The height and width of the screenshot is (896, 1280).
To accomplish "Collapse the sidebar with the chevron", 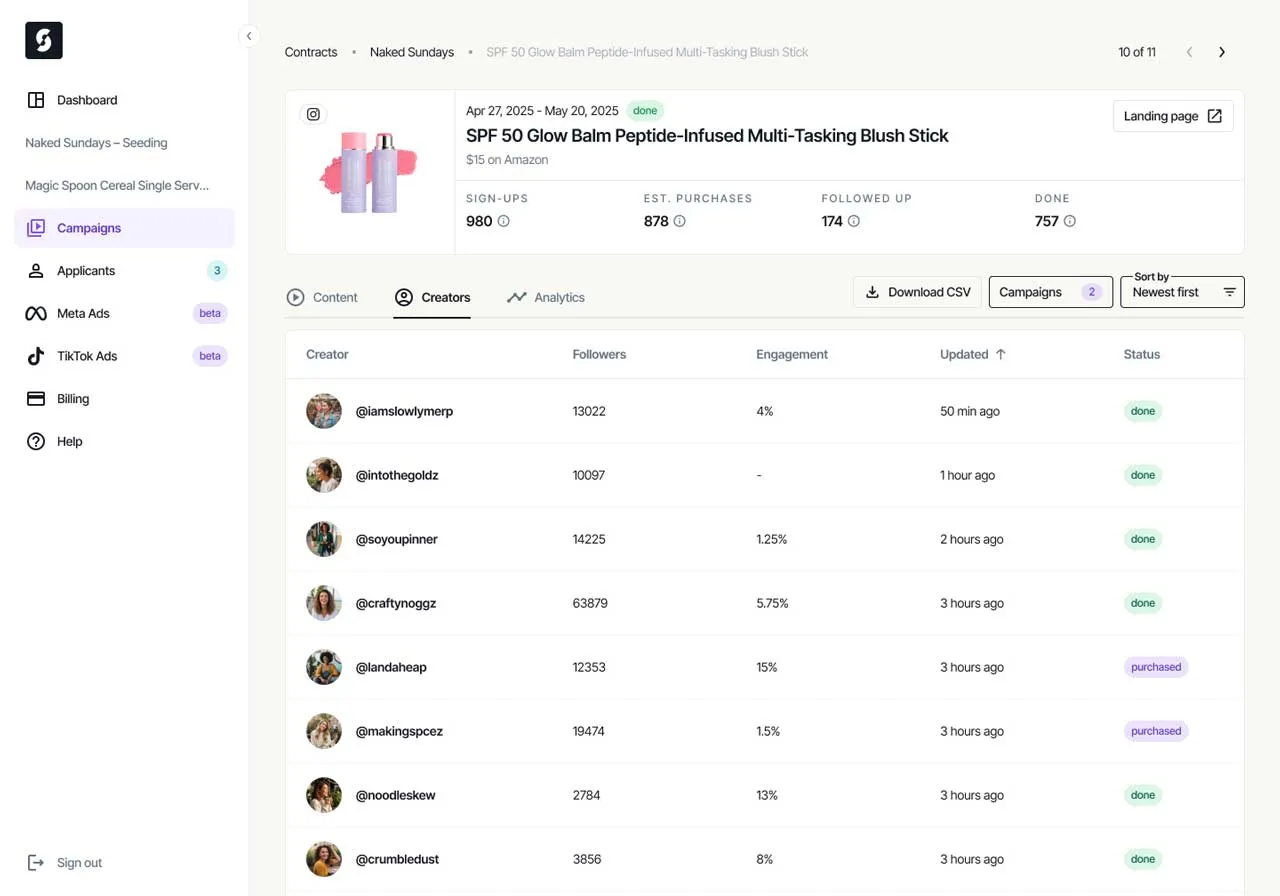I will (x=249, y=35).
